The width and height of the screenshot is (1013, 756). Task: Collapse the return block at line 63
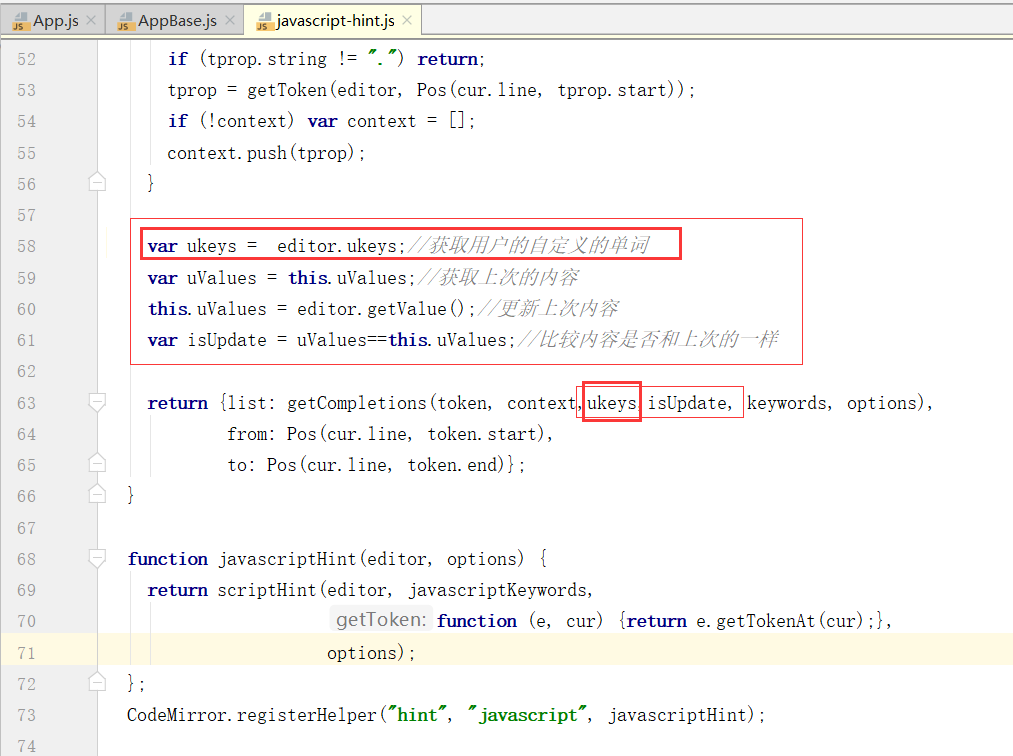click(97, 403)
